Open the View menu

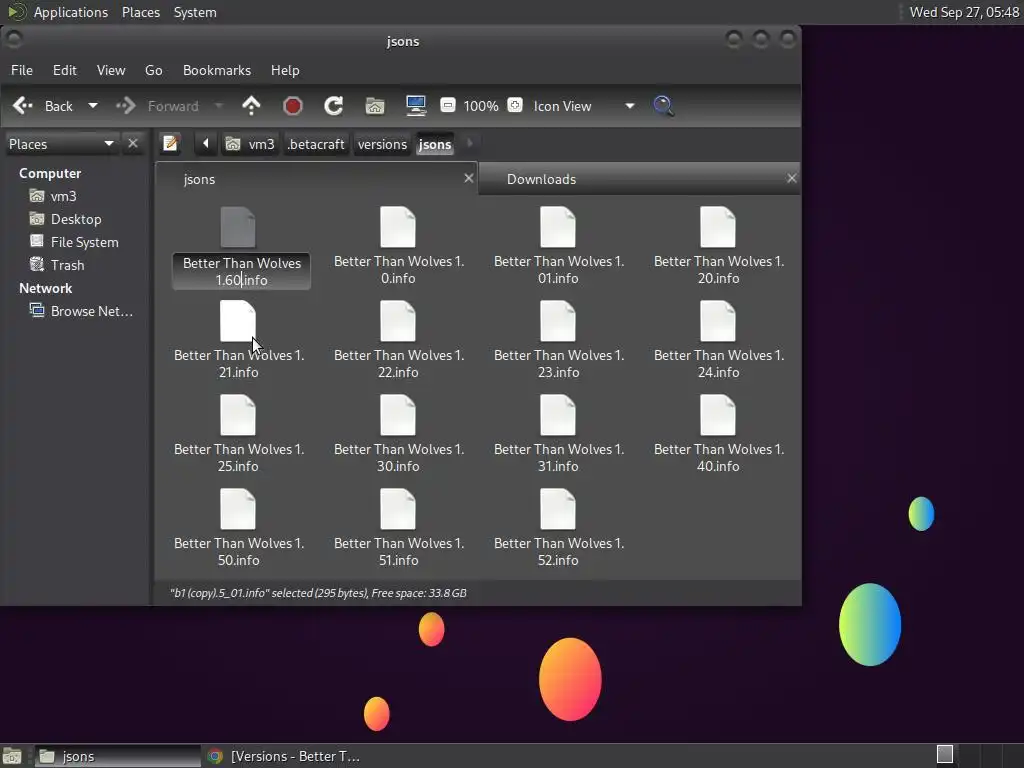[x=111, y=70]
